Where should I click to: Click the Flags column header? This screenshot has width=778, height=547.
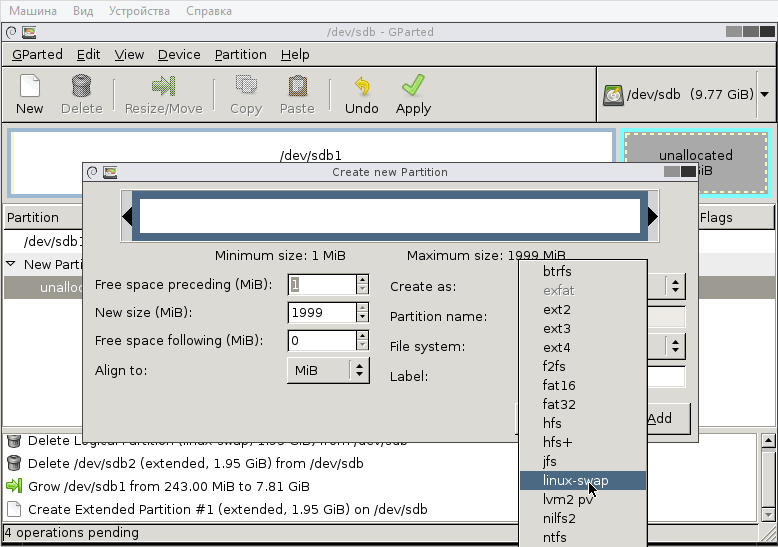(x=736, y=217)
